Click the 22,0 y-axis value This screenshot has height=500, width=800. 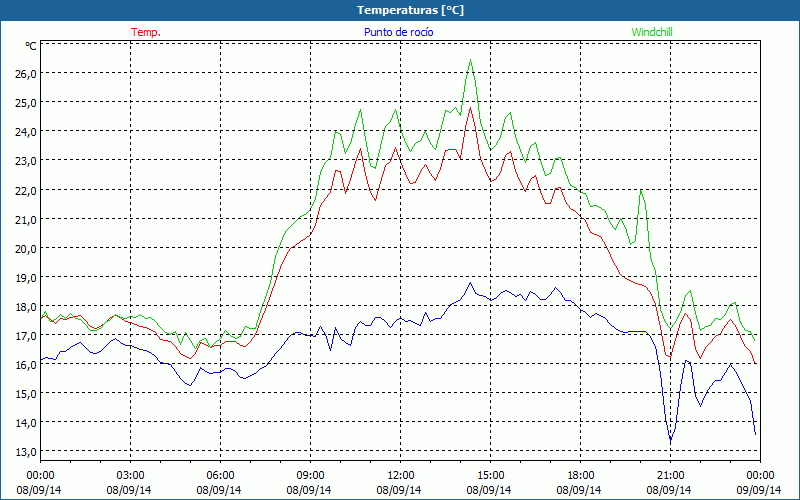pyautogui.click(x=26, y=190)
